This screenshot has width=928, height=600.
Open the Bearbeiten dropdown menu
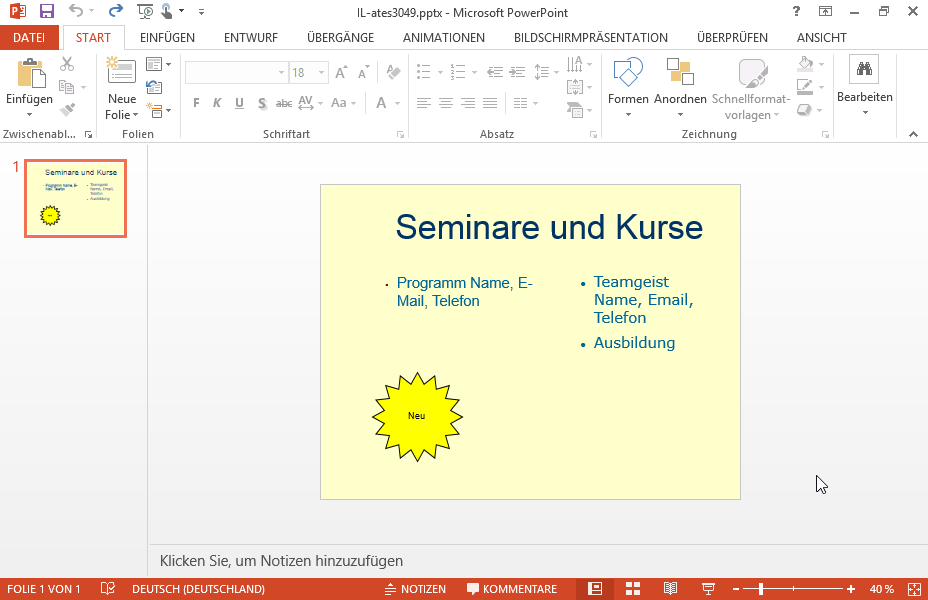coord(864,87)
